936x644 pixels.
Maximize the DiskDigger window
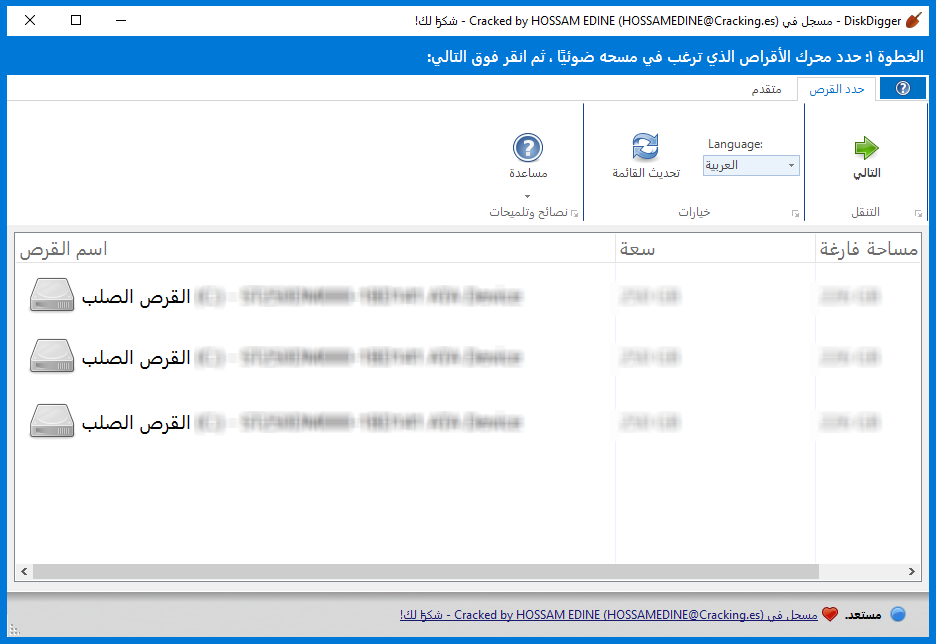[76, 20]
